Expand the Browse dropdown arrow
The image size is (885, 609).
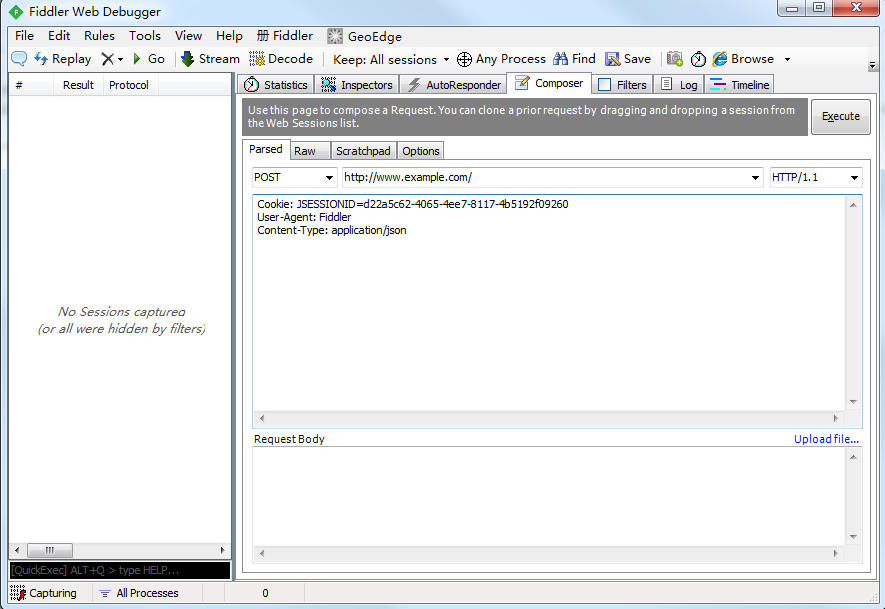[x=787, y=59]
